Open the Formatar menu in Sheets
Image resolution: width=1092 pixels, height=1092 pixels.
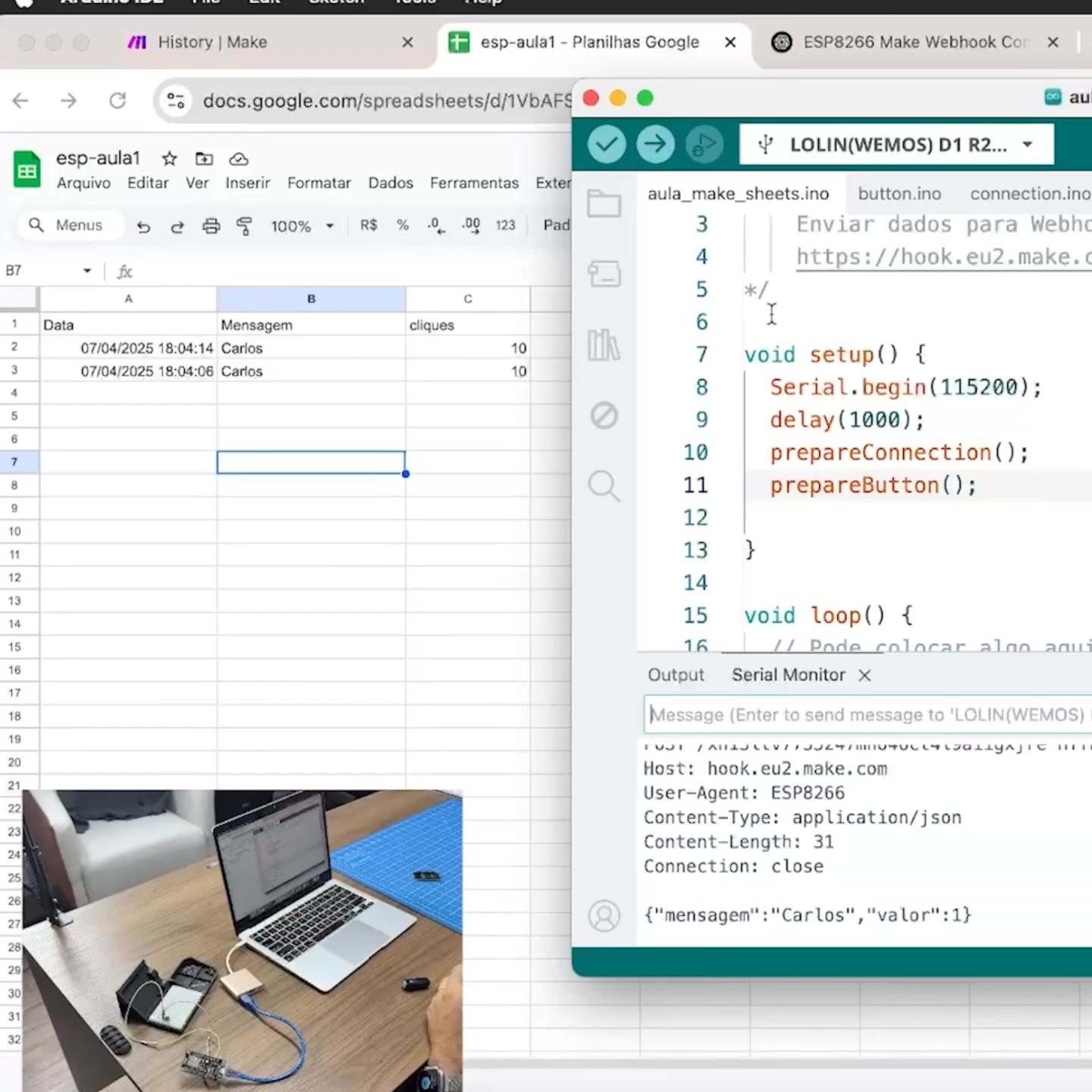(318, 183)
